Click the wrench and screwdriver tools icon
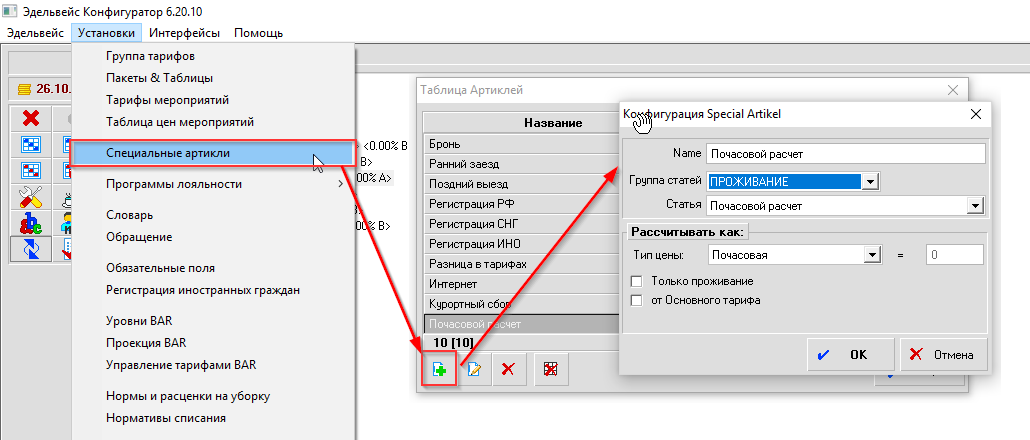The image size is (1030, 440). (30, 196)
